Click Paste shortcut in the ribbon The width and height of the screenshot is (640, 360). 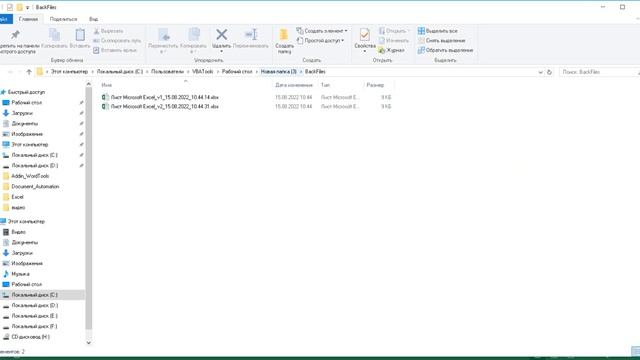115,50
